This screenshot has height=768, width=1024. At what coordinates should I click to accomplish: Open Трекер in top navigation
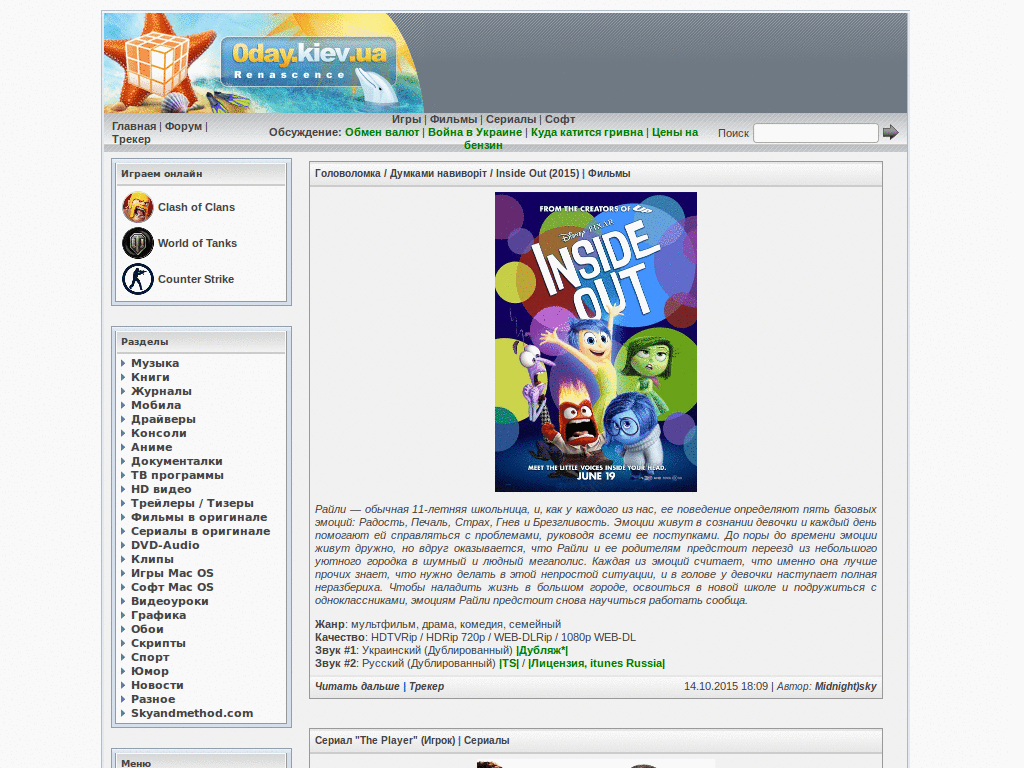coord(131,139)
